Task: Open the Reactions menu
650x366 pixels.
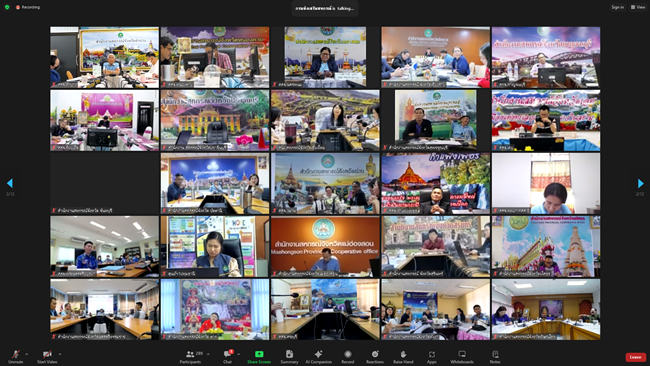Action: pyautogui.click(x=375, y=356)
